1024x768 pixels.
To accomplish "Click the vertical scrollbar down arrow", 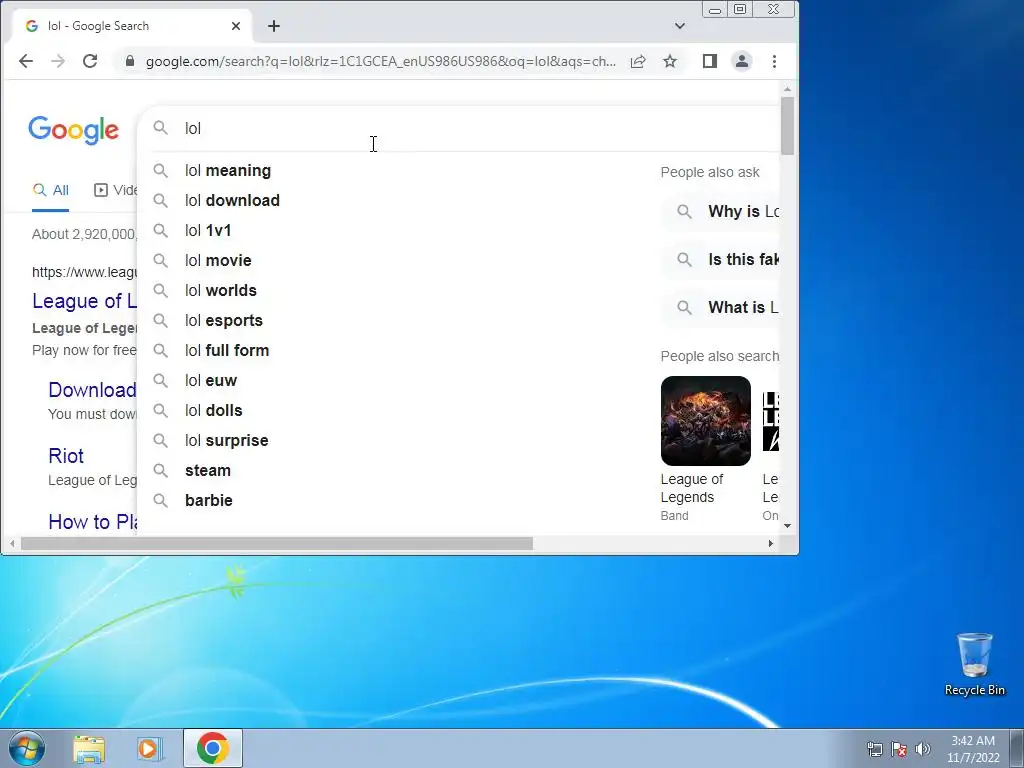I will click(x=788, y=526).
